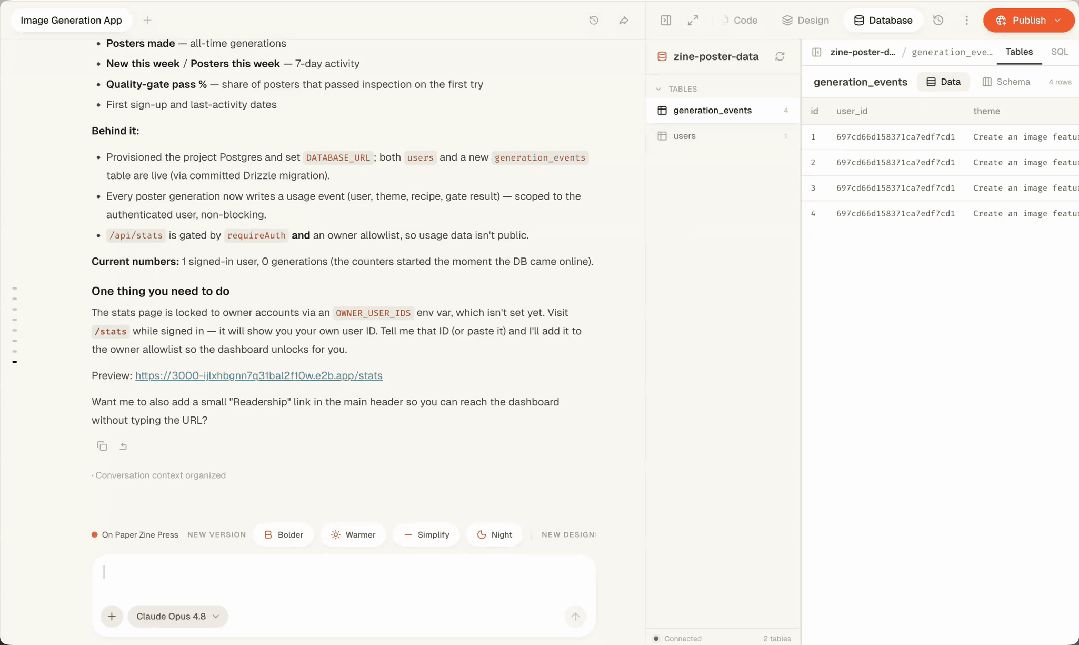1079x645 pixels.
Task: Select the users table in sidebar
Action: click(x=723, y=136)
